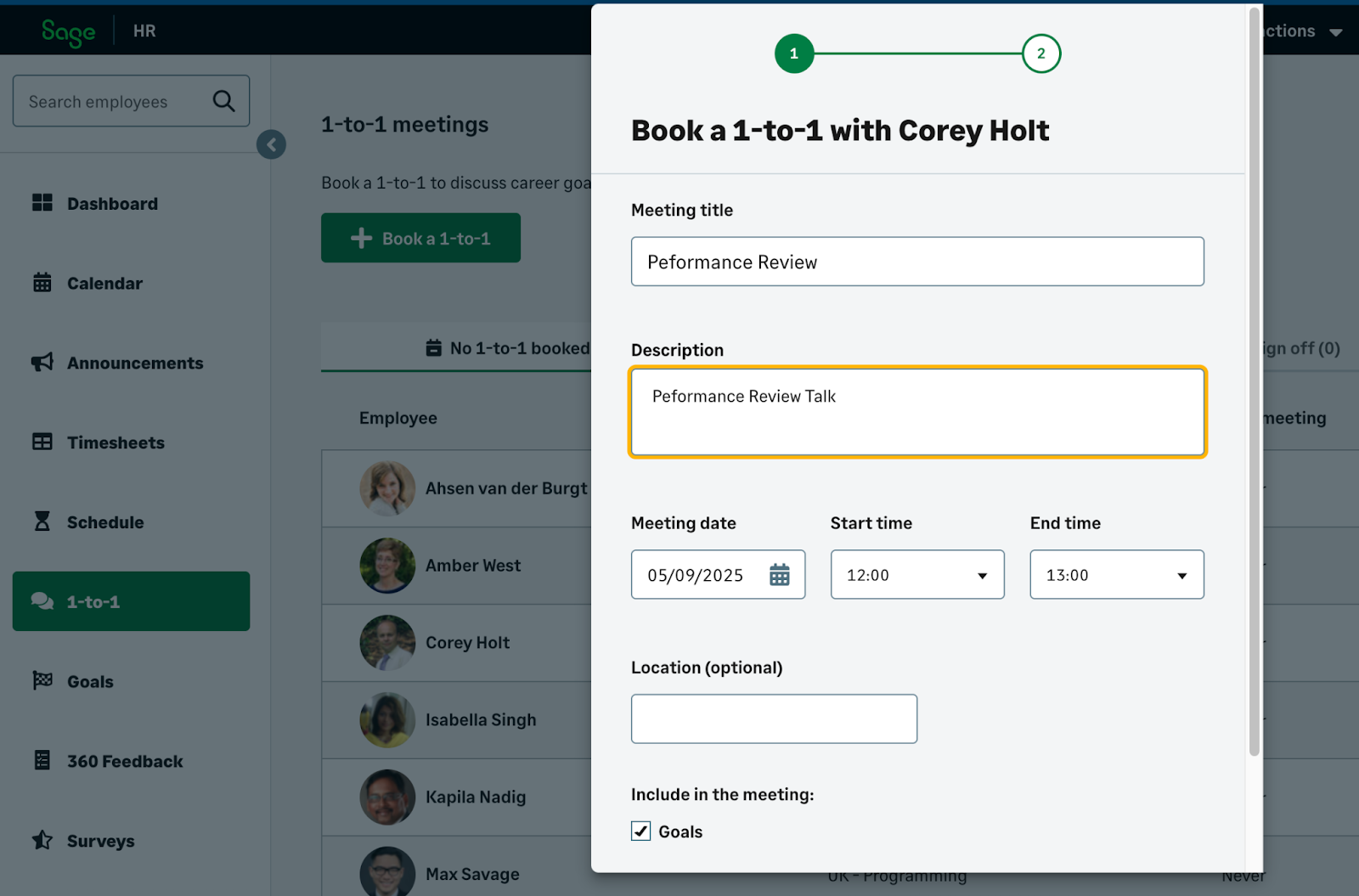Click the Location (optional) field

point(774,718)
